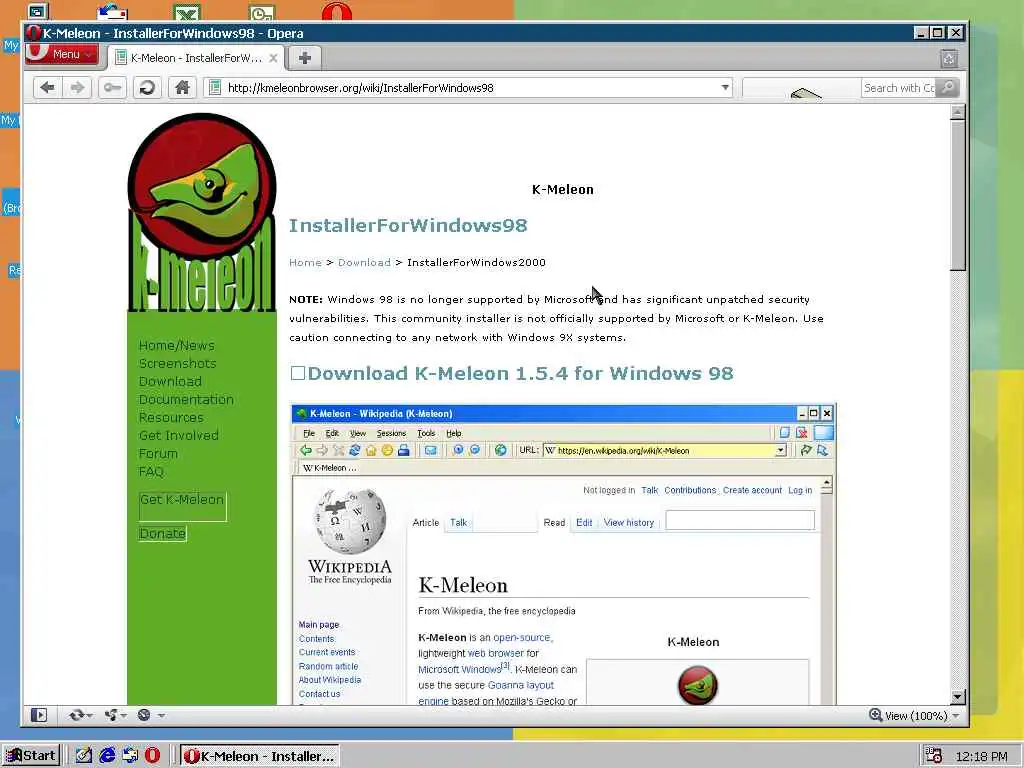Click the K-Meleon Wikipedia screenshot image
Screen dimensions: 1024x768
pyautogui.click(x=564, y=554)
